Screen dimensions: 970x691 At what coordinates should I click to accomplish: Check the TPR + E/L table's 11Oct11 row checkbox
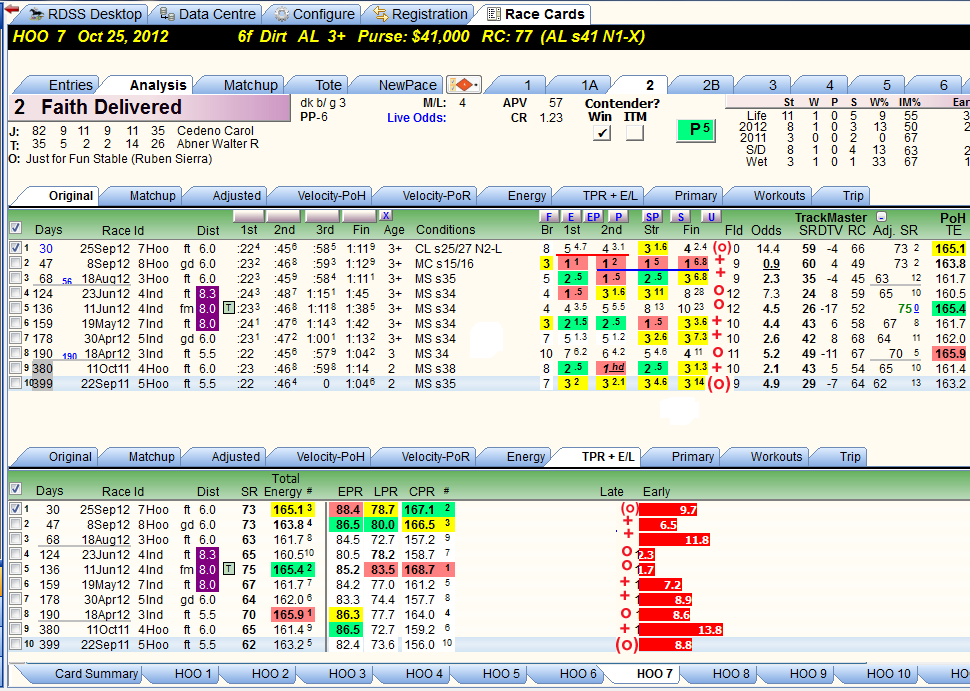15,629
